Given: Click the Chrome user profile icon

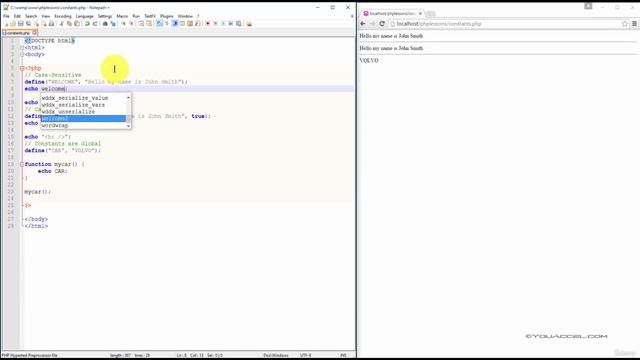Looking at the screenshot, I should 588,6.
